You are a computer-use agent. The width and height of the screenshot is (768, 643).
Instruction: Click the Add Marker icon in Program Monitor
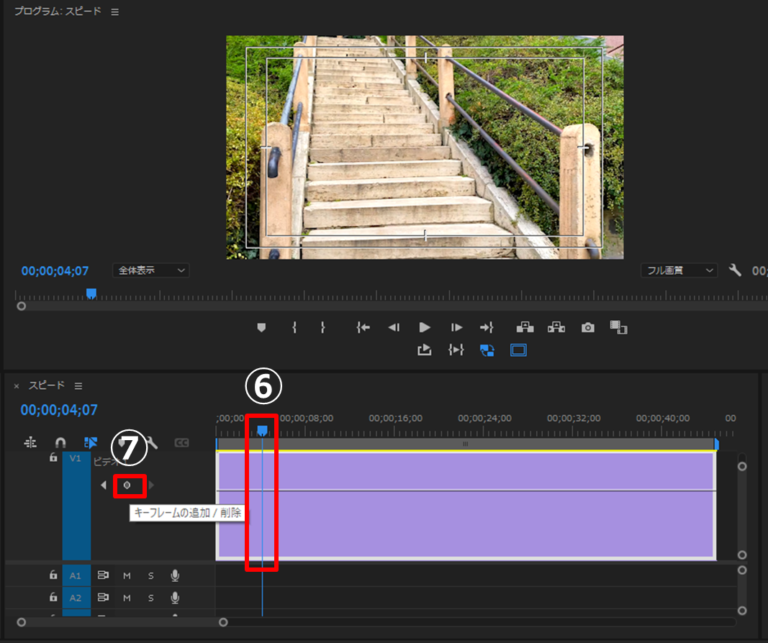tap(262, 327)
